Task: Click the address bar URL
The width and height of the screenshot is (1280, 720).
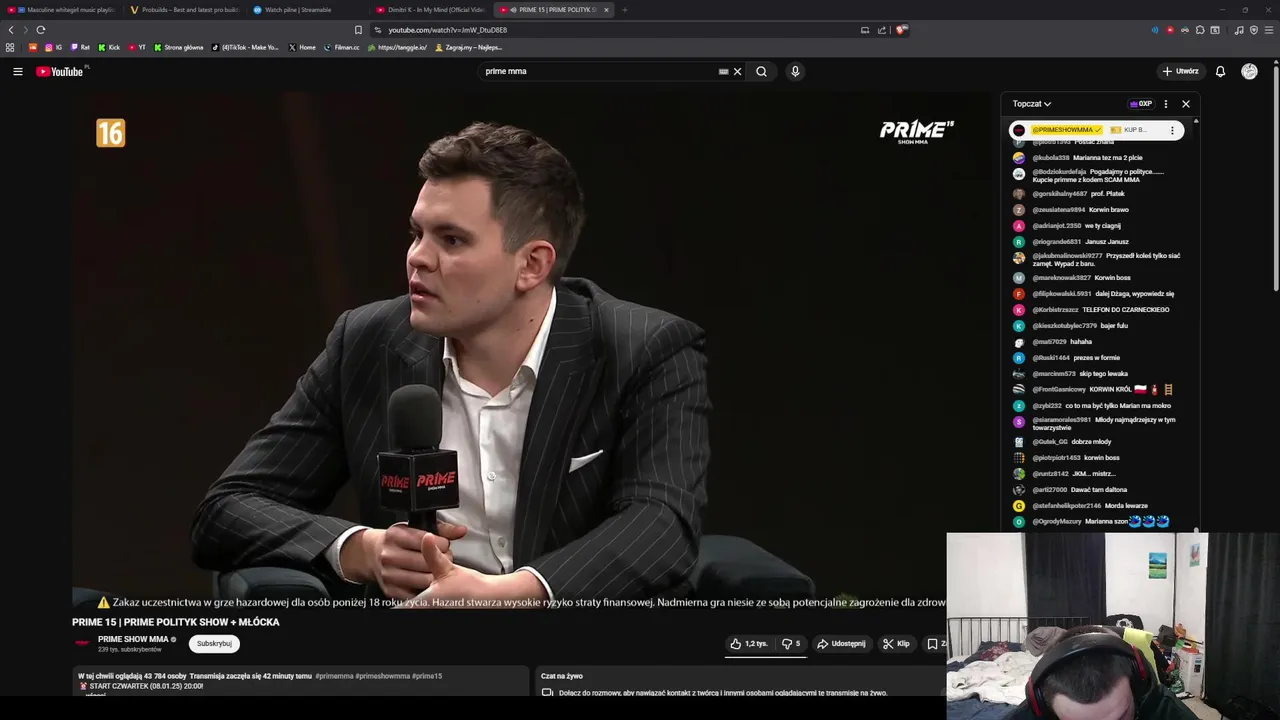Action: (x=447, y=30)
